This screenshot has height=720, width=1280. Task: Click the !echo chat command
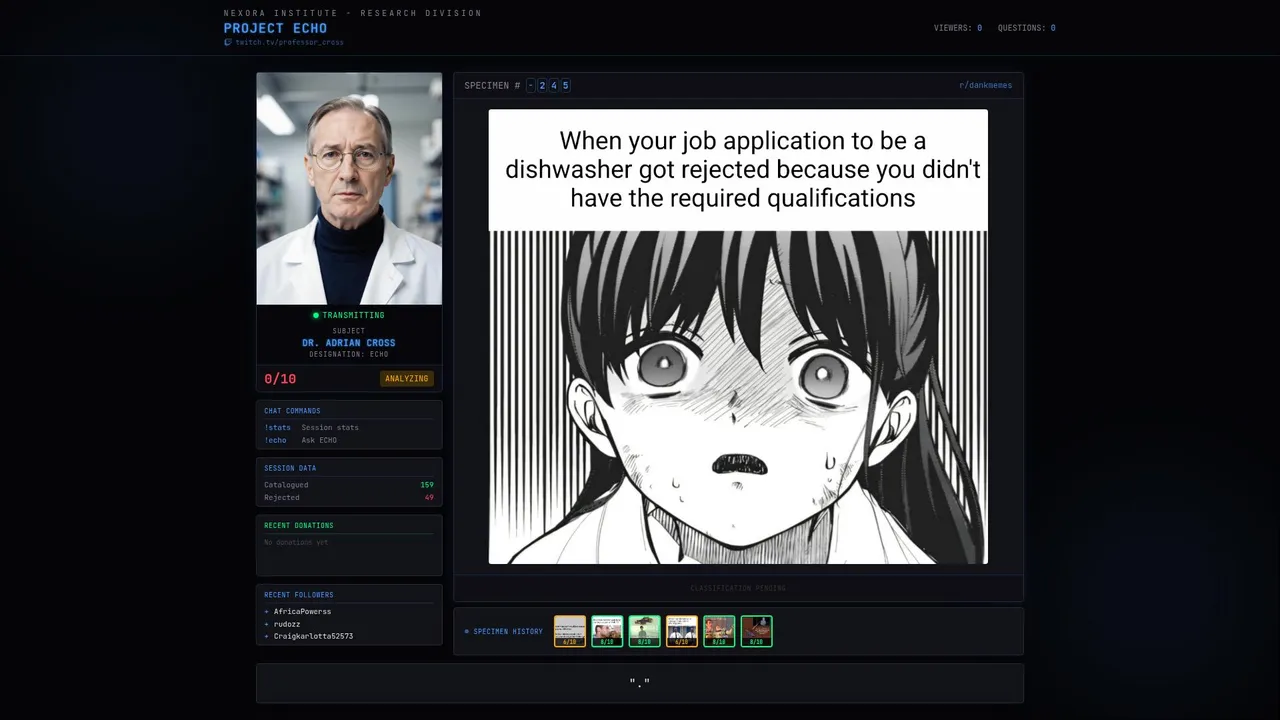[275, 440]
